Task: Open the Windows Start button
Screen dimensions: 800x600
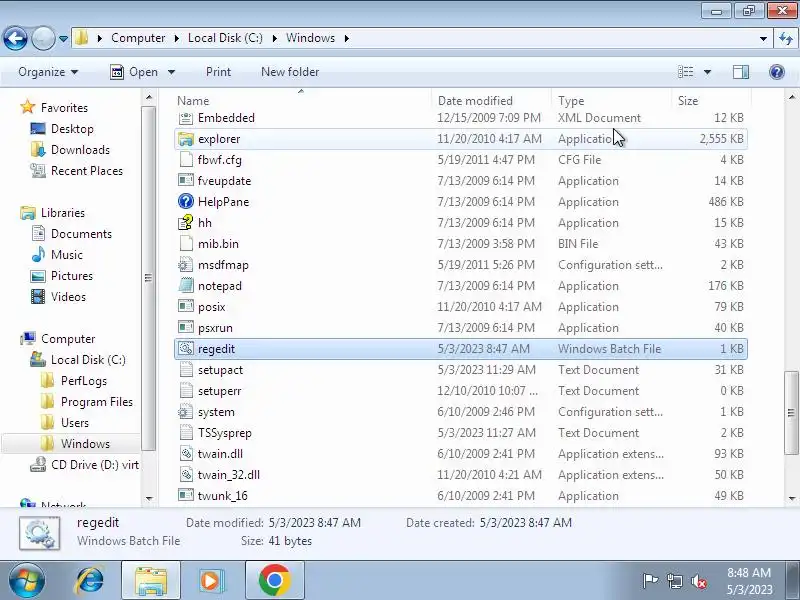Action: click(x=27, y=581)
